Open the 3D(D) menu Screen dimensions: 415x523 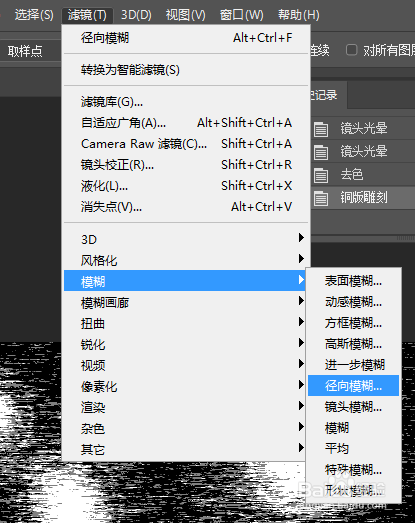coord(136,15)
